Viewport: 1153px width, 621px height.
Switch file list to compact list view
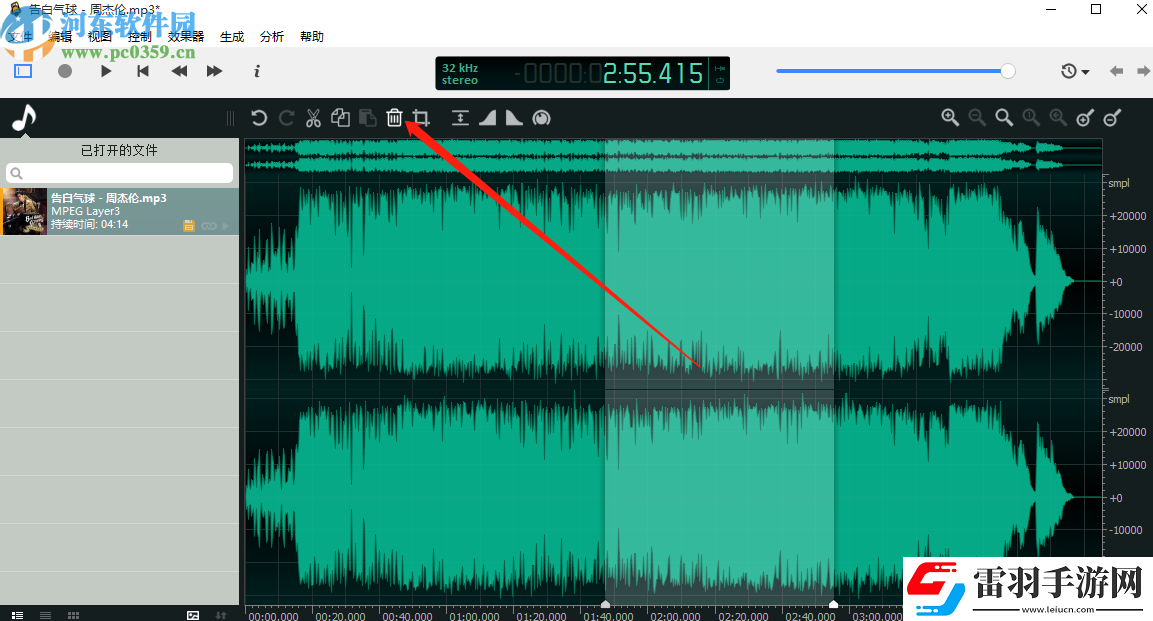tap(45, 615)
